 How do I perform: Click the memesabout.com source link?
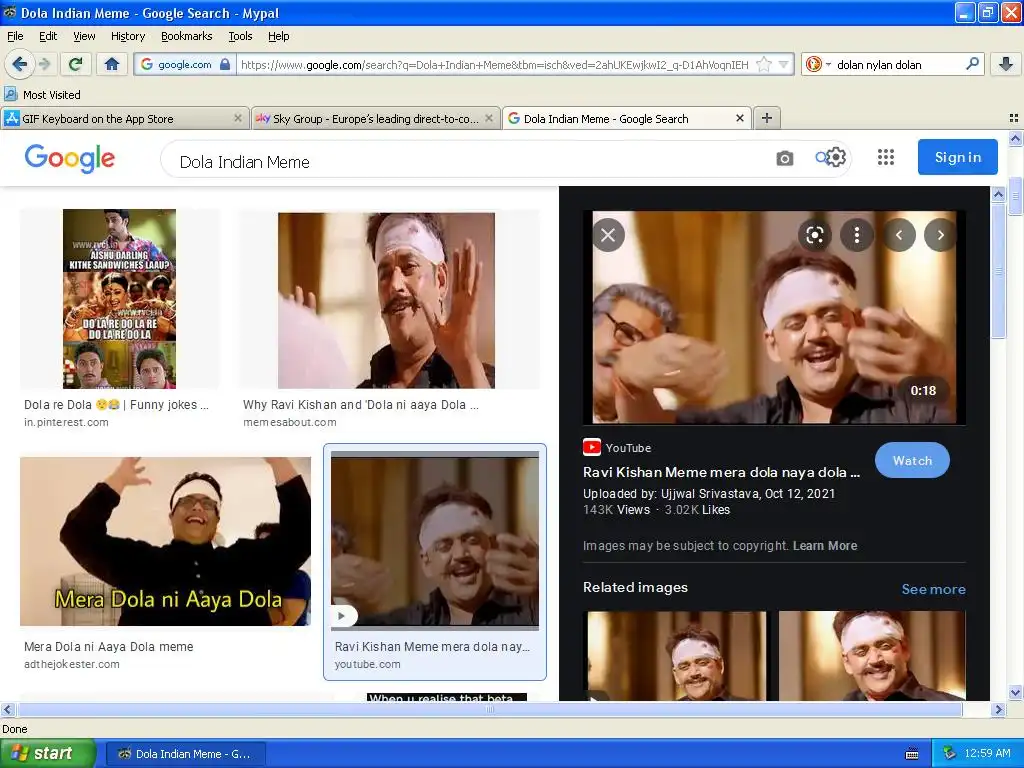click(x=290, y=423)
